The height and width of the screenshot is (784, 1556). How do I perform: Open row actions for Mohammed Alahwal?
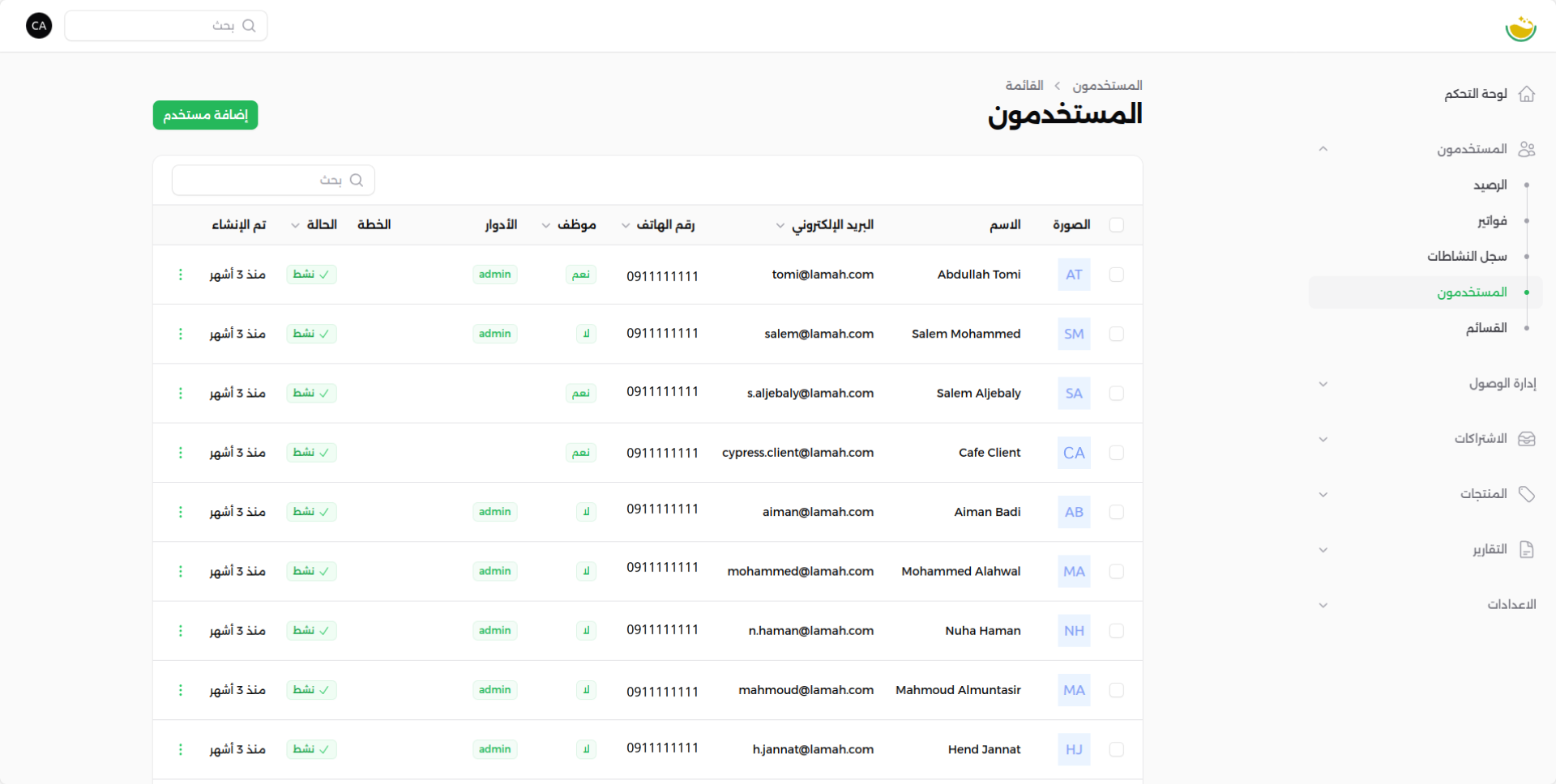180,571
